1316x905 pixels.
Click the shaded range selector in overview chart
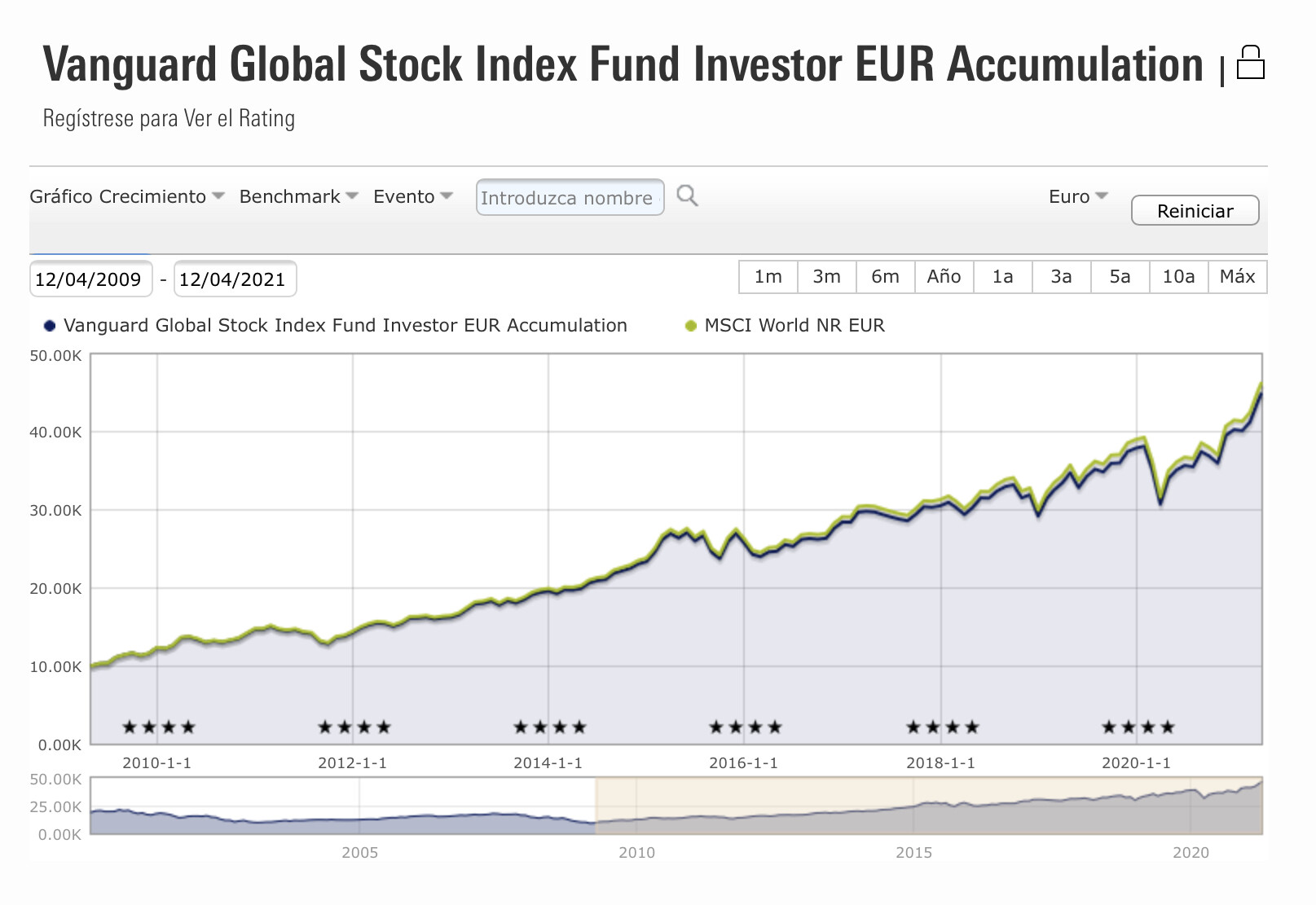(x=929, y=806)
